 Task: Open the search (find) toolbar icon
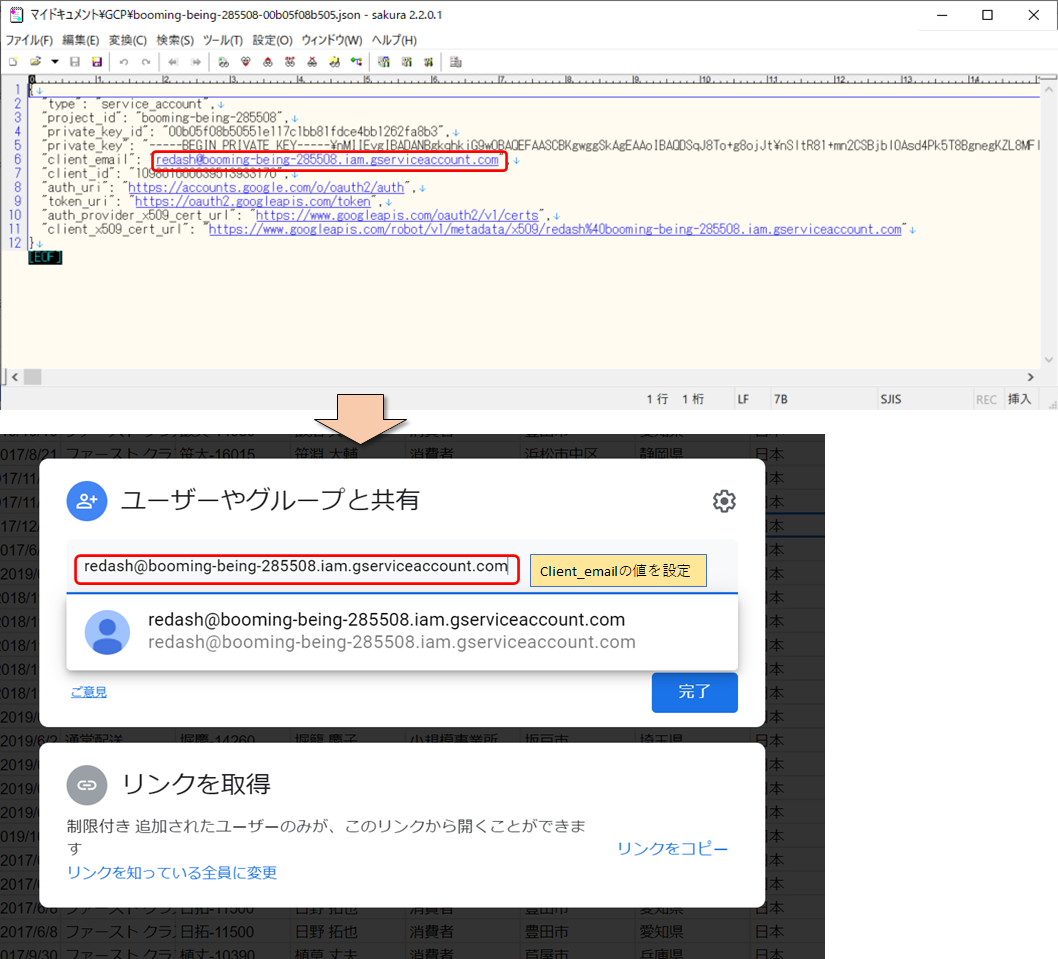224,62
